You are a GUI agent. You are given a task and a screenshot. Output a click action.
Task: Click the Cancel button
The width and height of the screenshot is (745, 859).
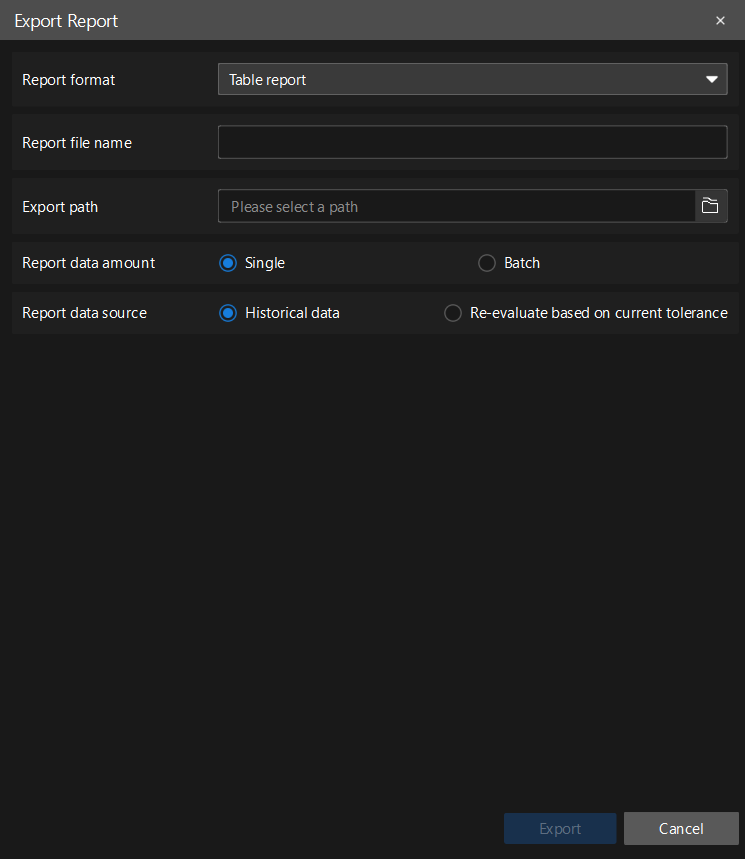pos(681,828)
